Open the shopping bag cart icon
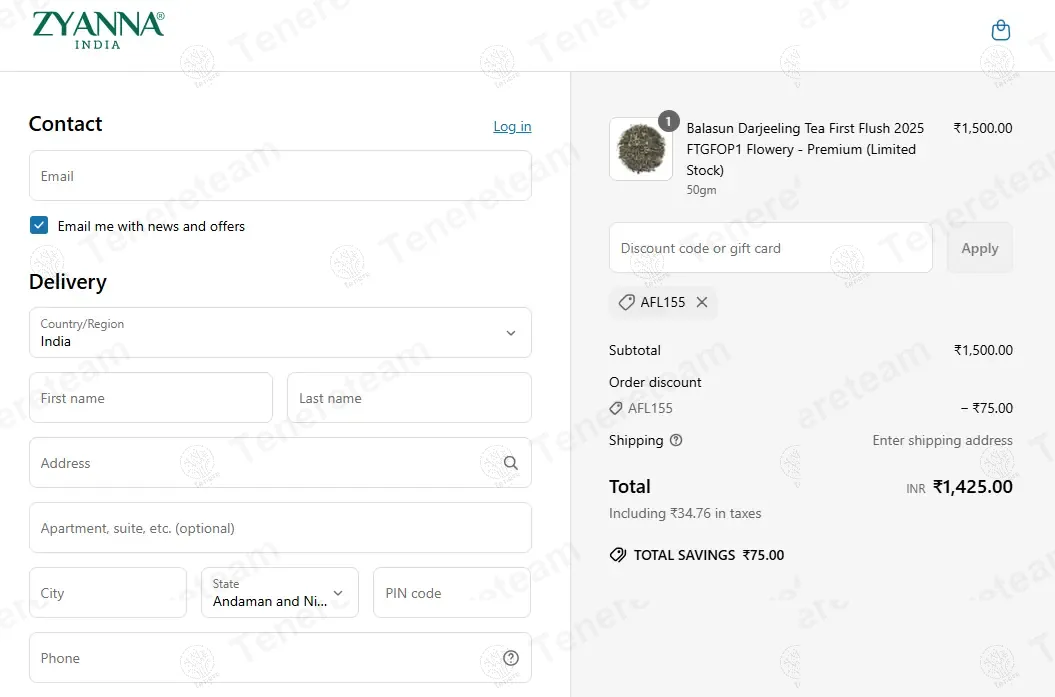The height and width of the screenshot is (697, 1055). point(1001,30)
